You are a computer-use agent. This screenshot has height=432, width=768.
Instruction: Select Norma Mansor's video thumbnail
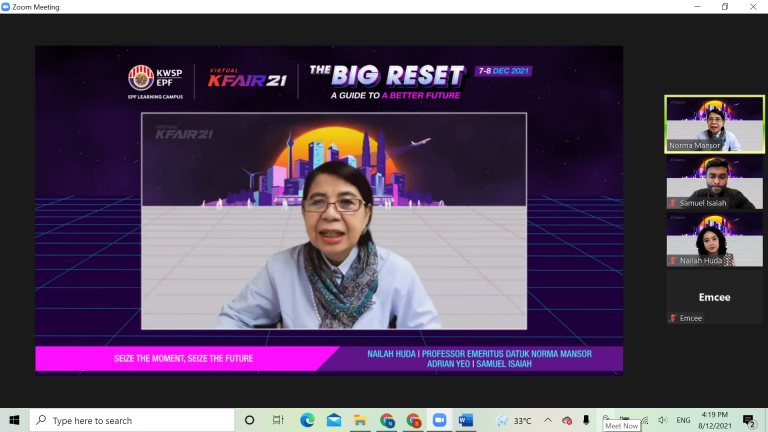[x=714, y=124]
